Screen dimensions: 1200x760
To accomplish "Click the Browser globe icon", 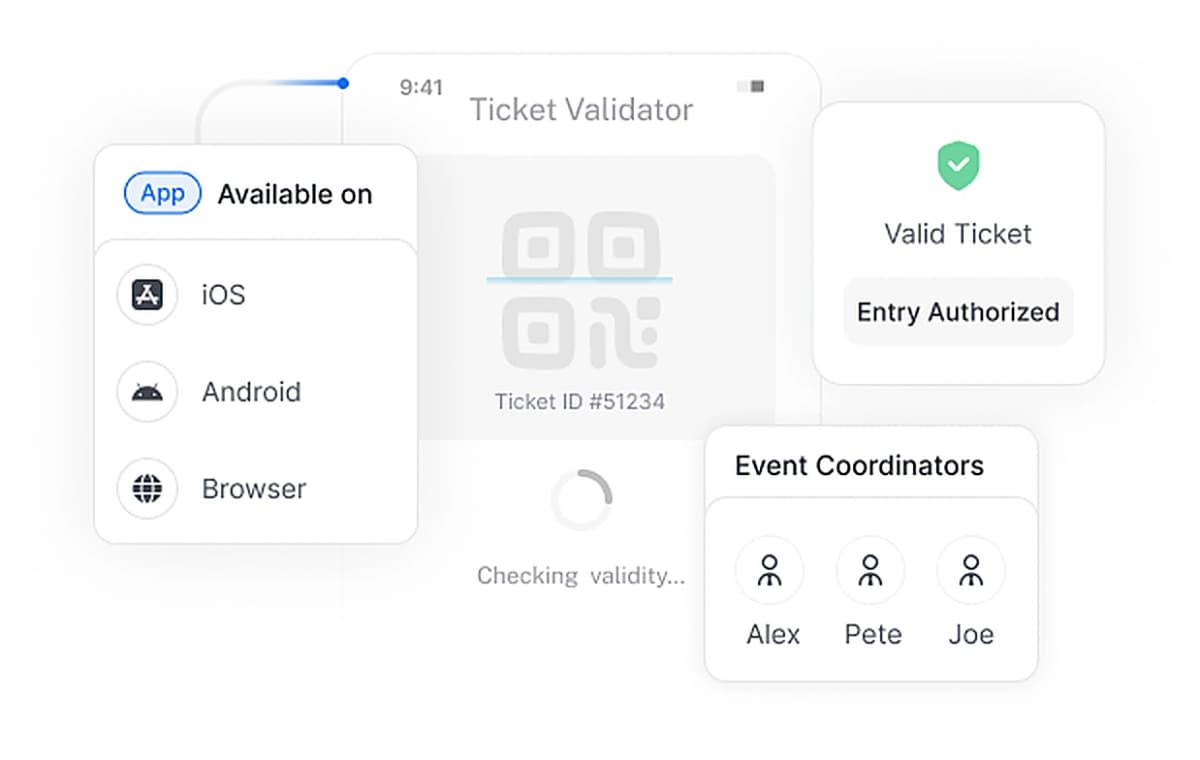I will click(147, 489).
